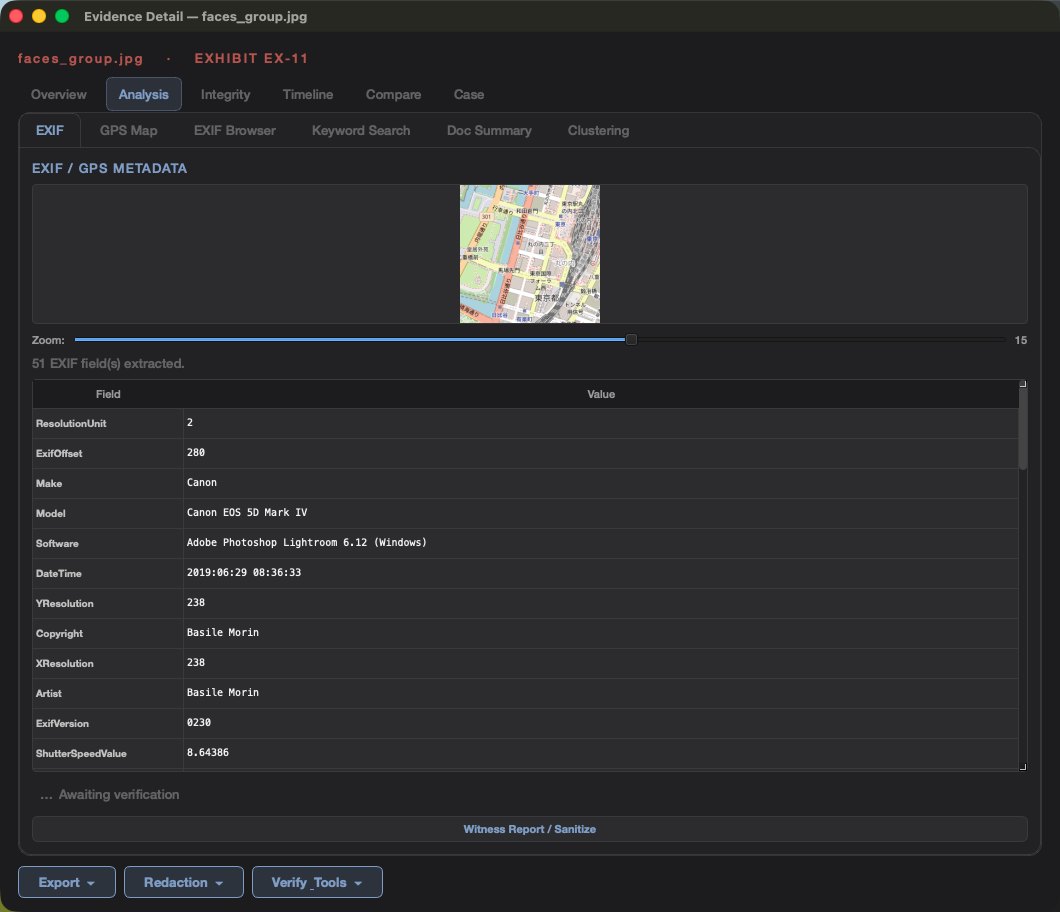
Task: Click the Software field name cell
Action: (x=108, y=544)
